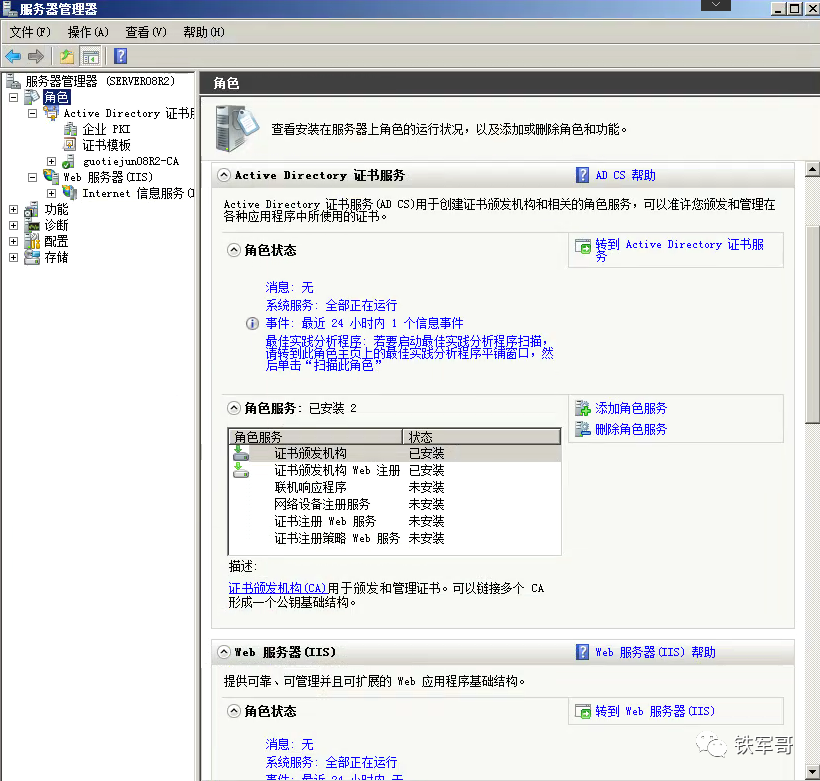Click the Back arrow toolbar icon
This screenshot has width=820, height=781.
(x=13, y=56)
